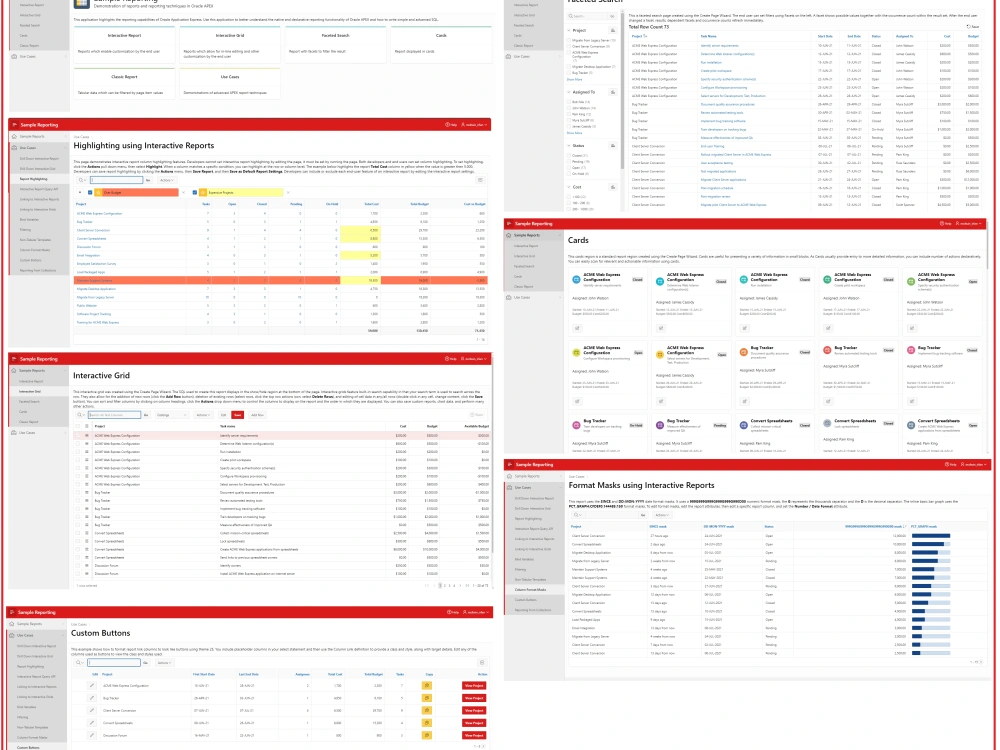Click Add Row button on Interactive Grid toolbar

[x=258, y=415]
